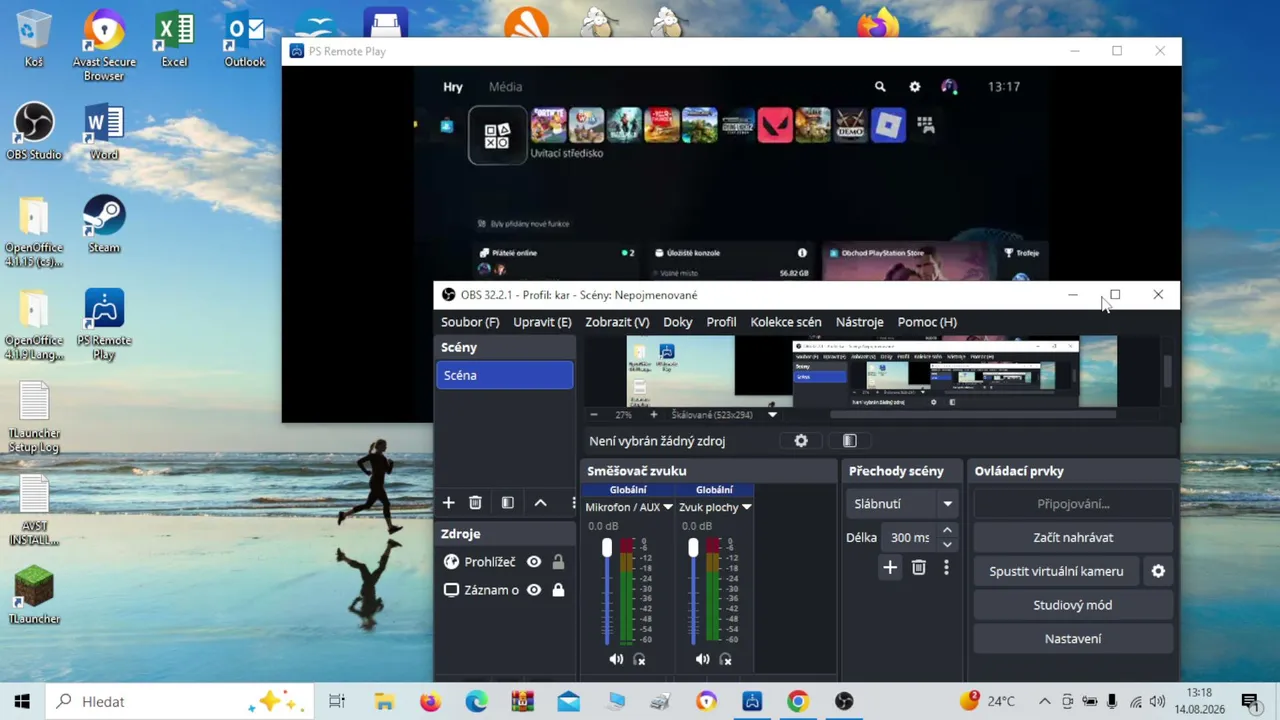The width and height of the screenshot is (1280, 720).
Task: Switch to the Média tab in PS Remote Play
Action: click(505, 87)
